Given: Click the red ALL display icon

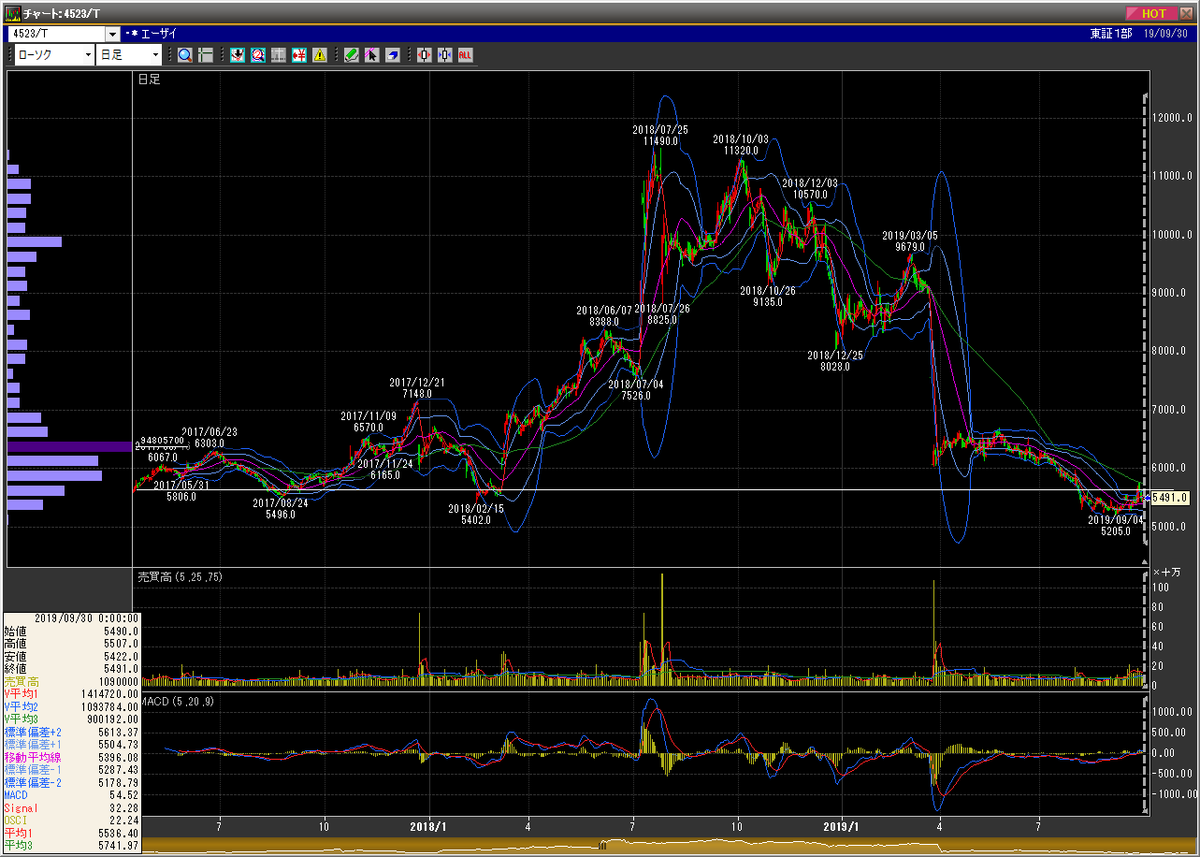Looking at the screenshot, I should point(465,55).
